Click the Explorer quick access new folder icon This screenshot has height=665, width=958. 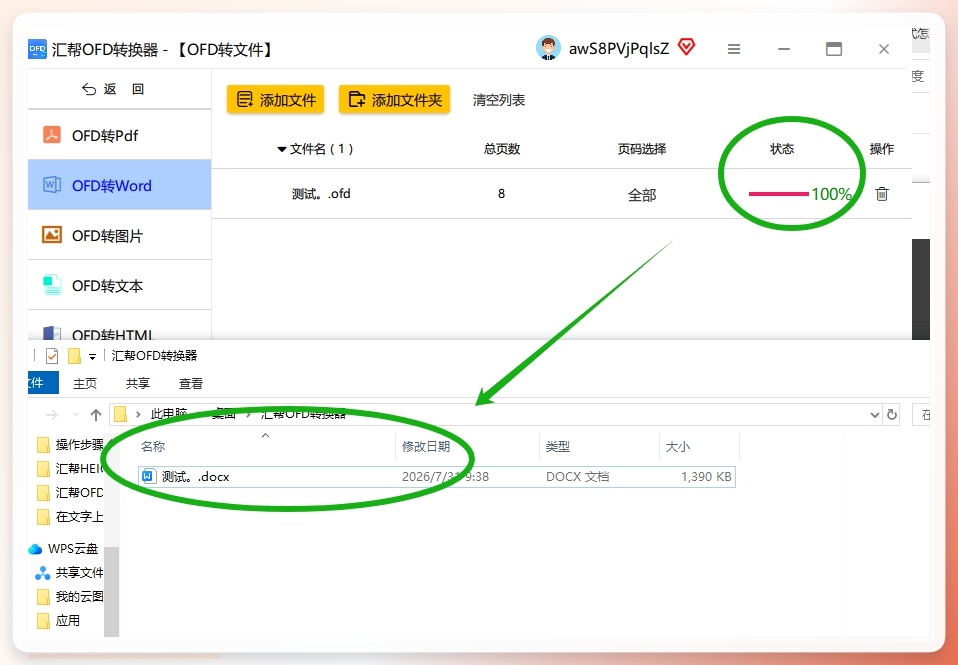point(74,356)
